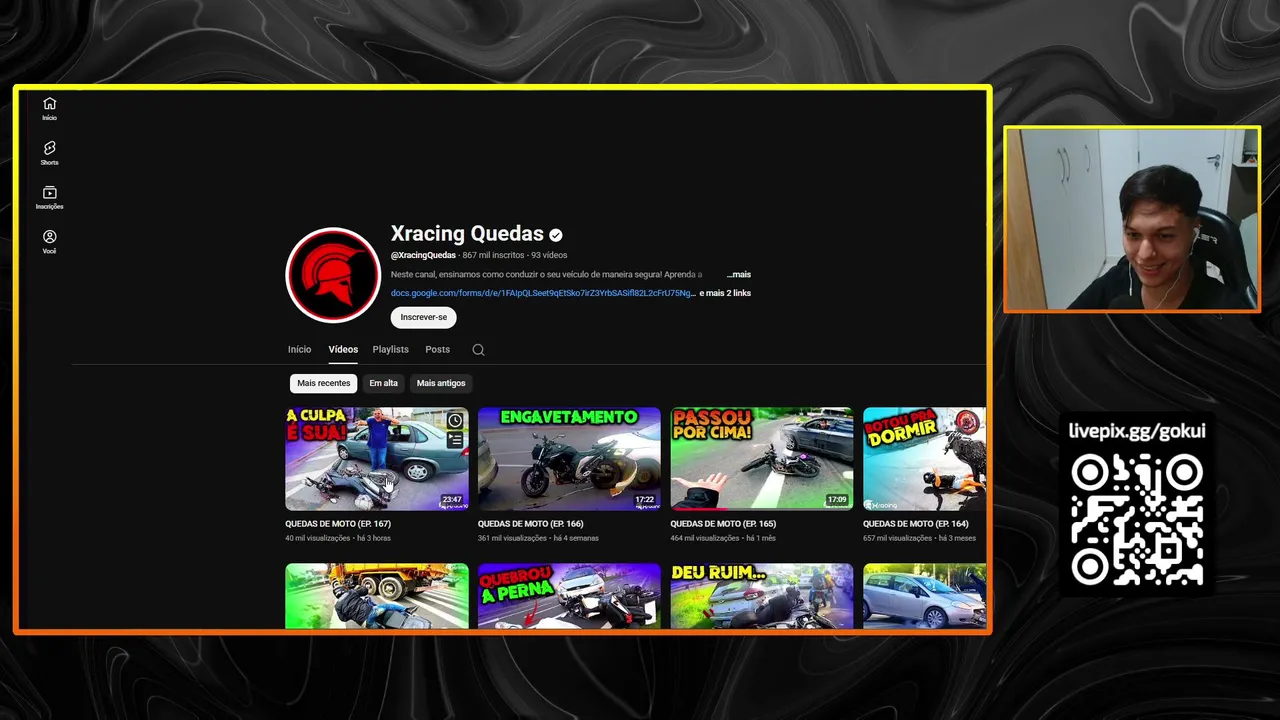Screen dimensions: 1280x720
Task: Click the '93 vídeos' text
Action: click(x=549, y=255)
